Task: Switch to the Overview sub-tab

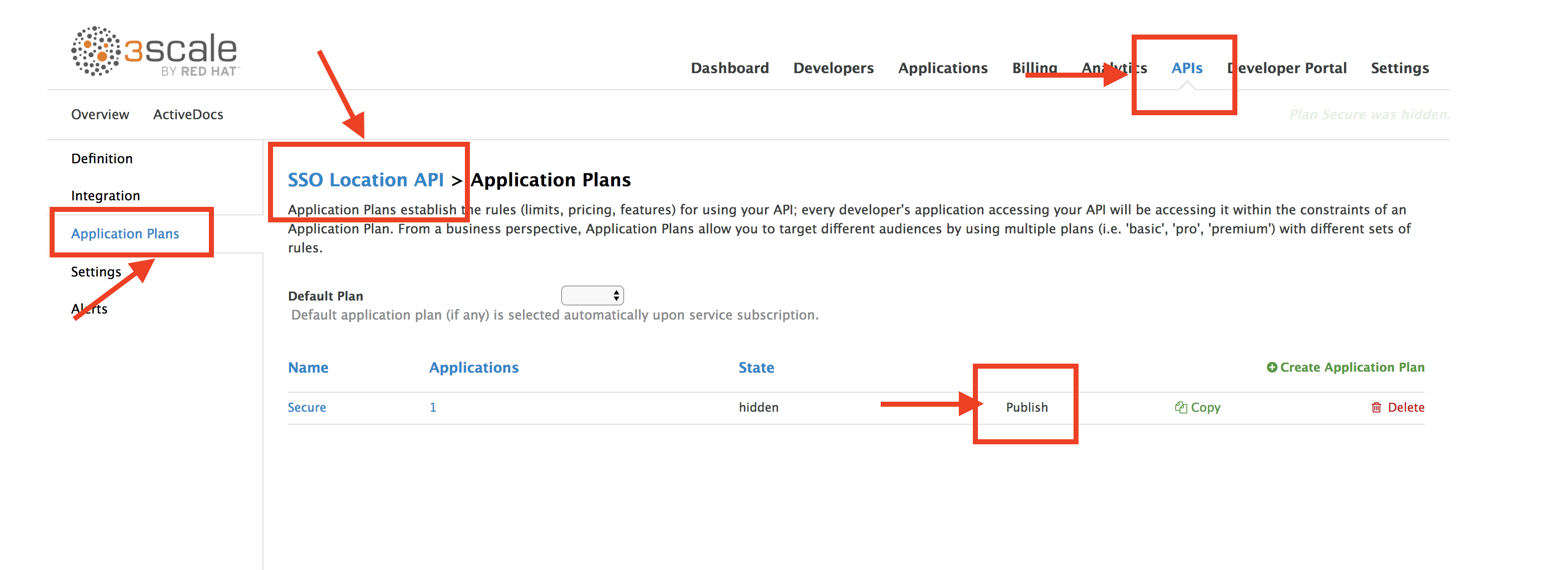Action: 100,114
